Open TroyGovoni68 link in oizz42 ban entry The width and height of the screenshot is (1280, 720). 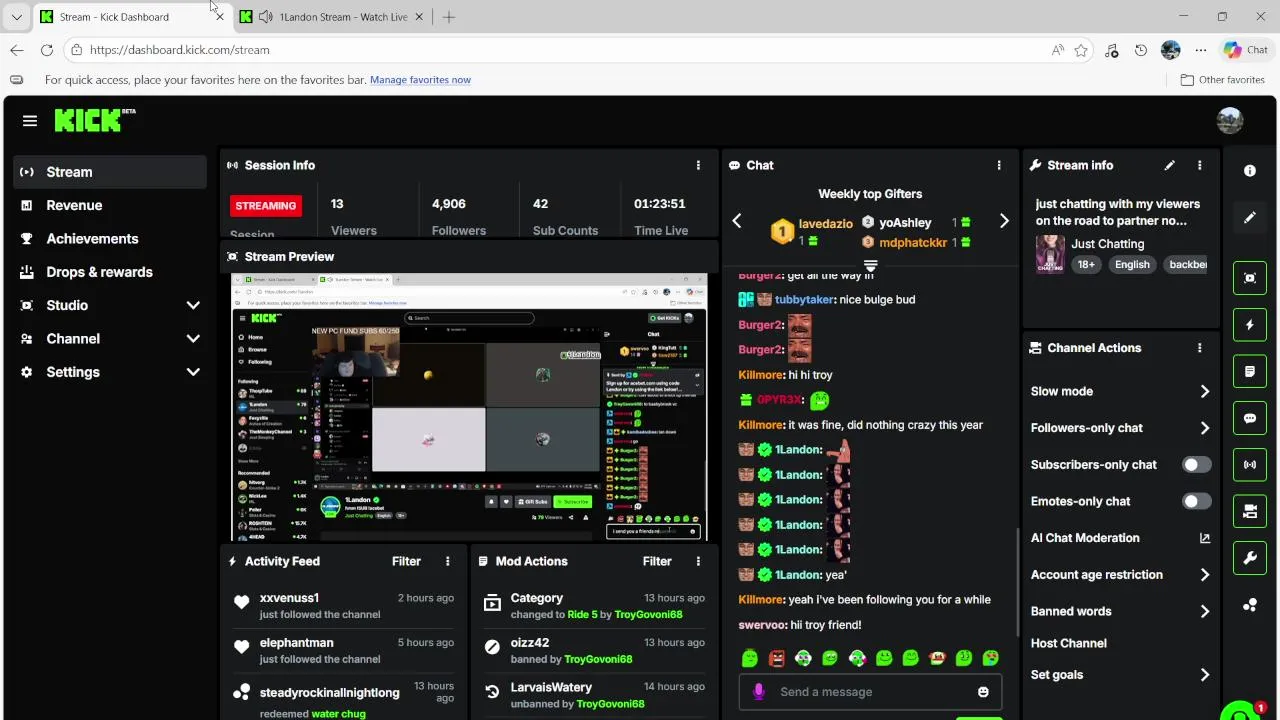tap(598, 659)
